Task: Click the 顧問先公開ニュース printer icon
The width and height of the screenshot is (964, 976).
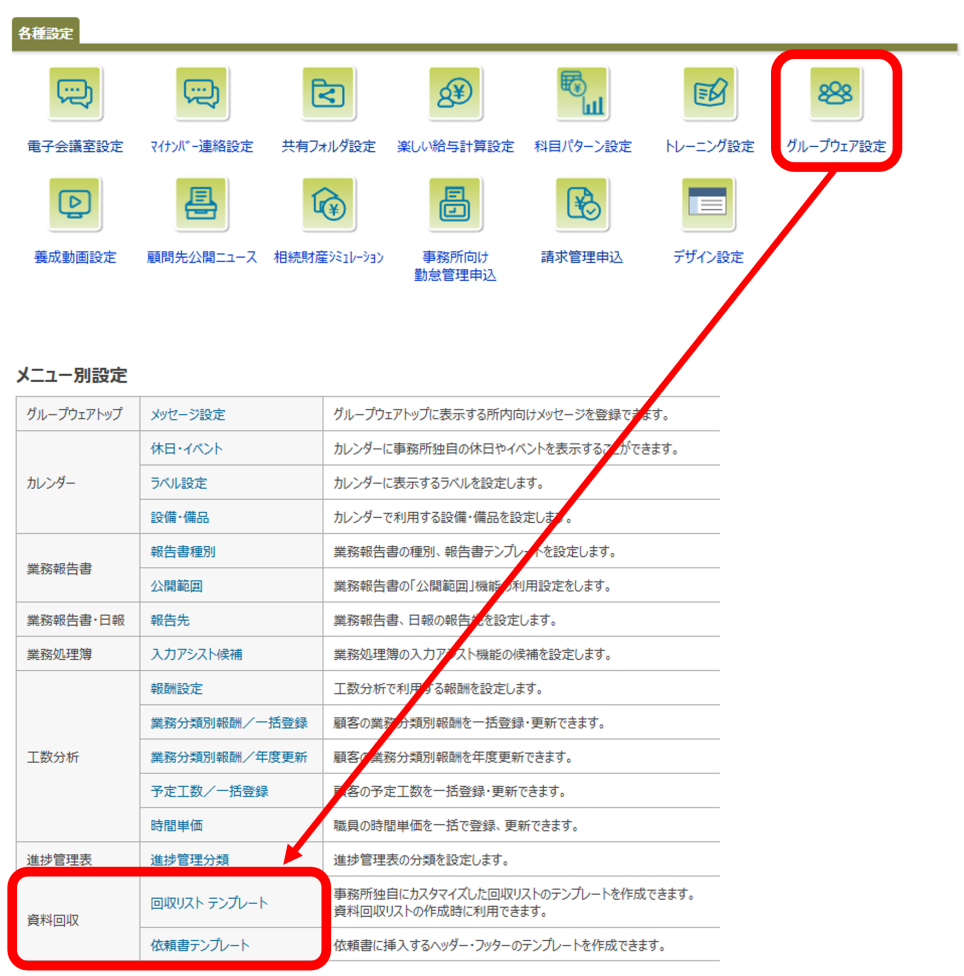Action: (x=202, y=204)
